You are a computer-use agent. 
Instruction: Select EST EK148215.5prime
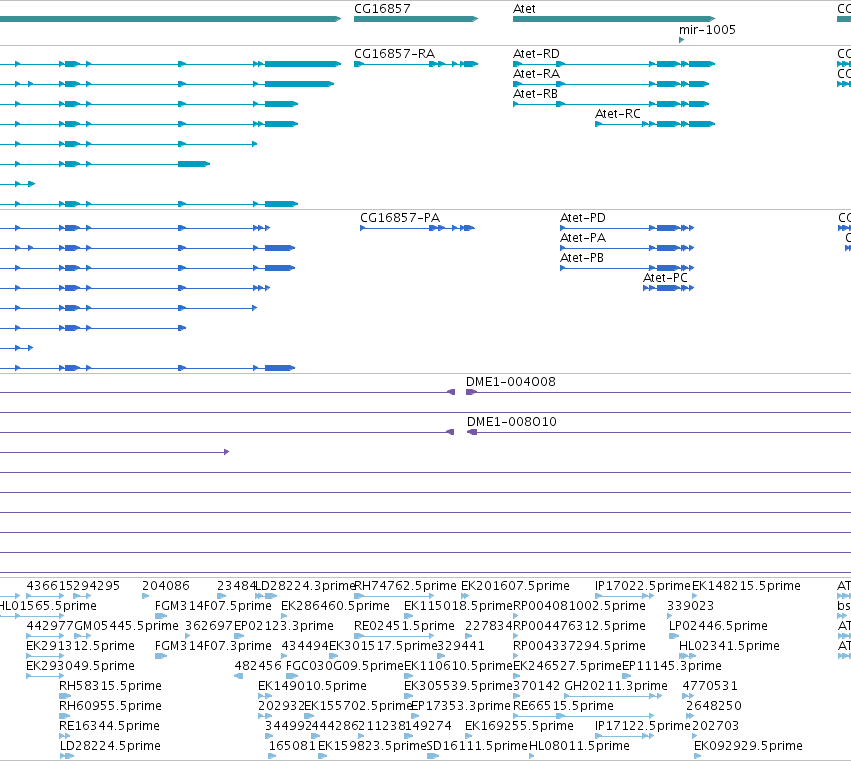[x=746, y=586]
